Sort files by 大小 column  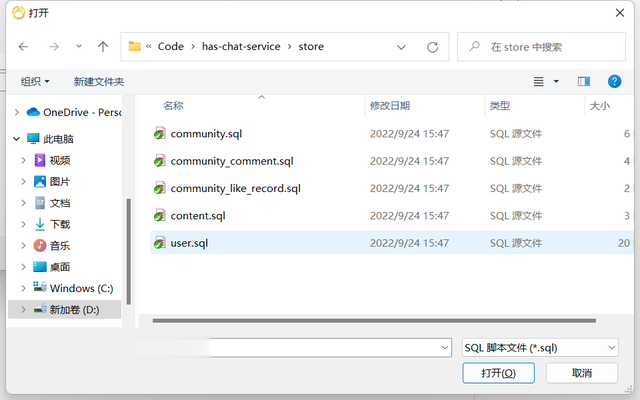tap(600, 106)
